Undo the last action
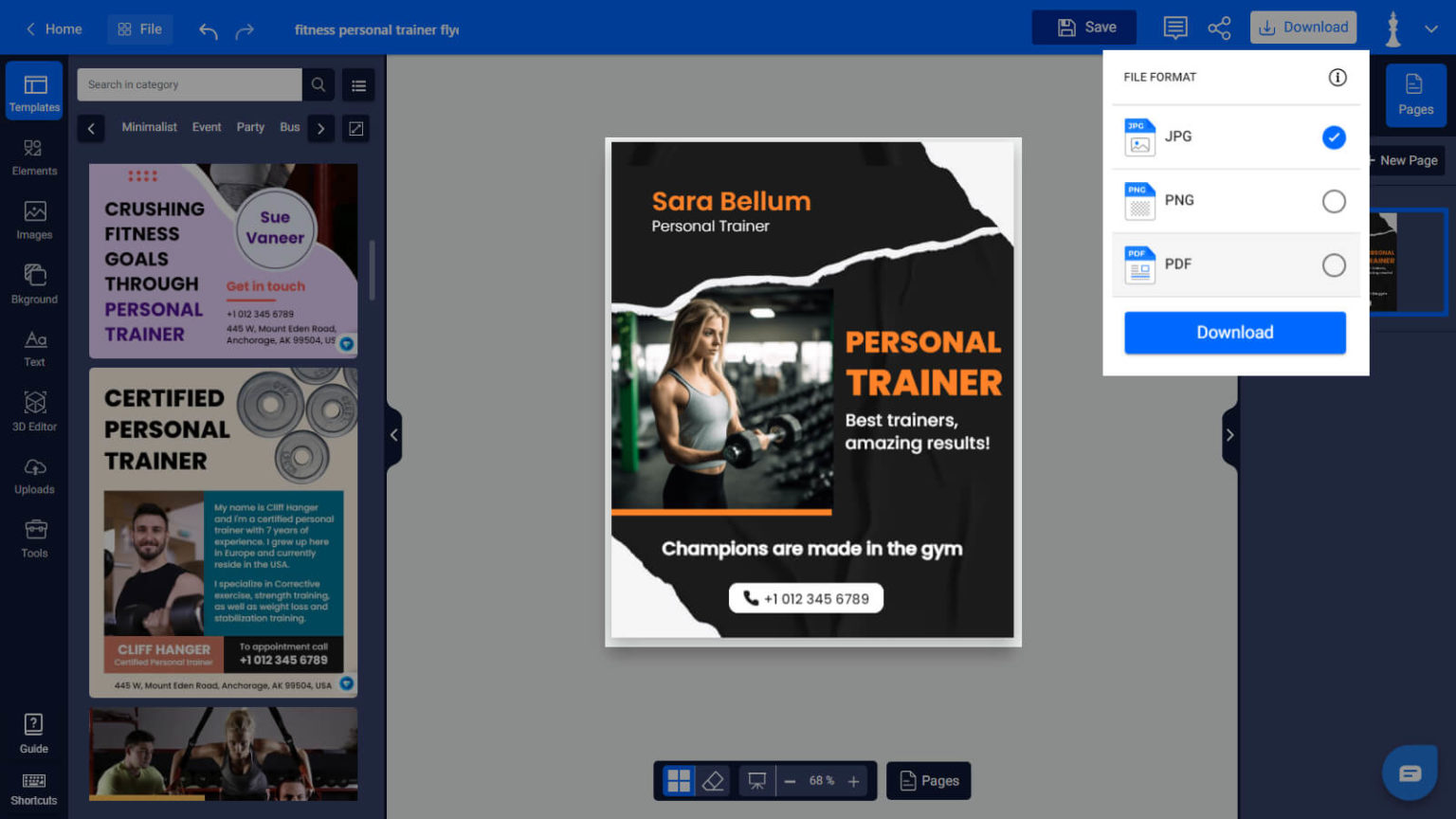This screenshot has height=819, width=1456. click(208, 29)
